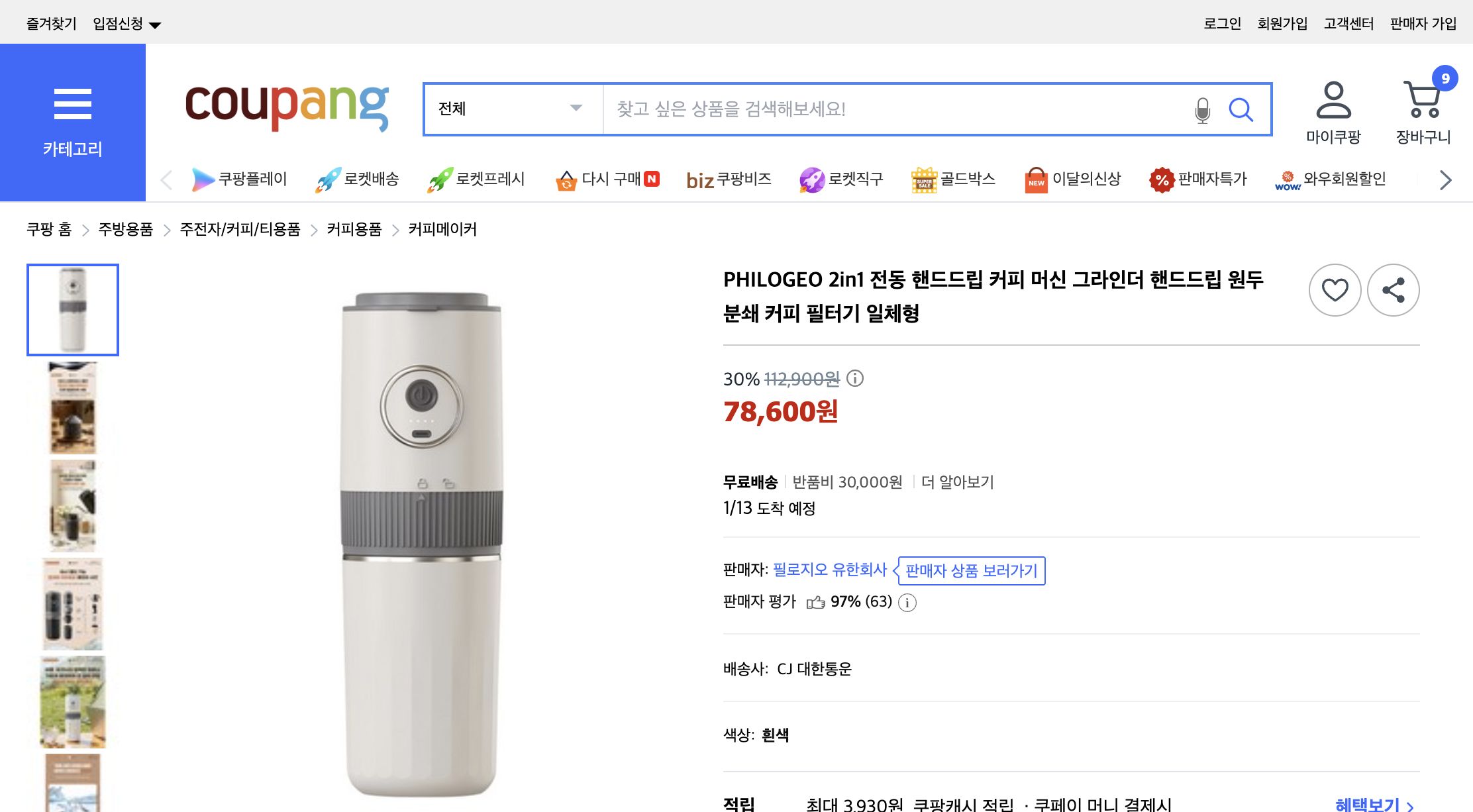This screenshot has width=1473, height=812.
Task: Expand the 입점신청 dropdown arrow
Action: [156, 24]
